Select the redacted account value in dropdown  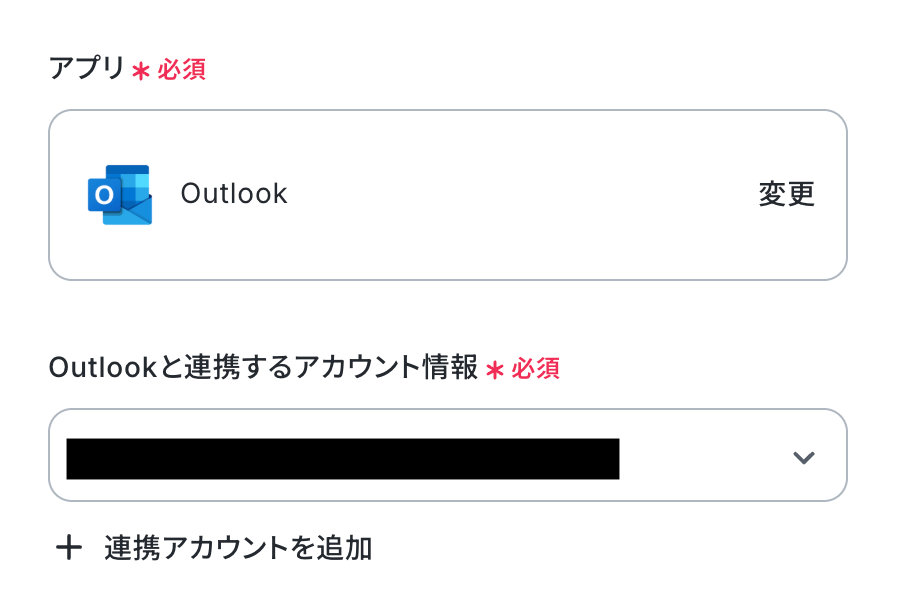(342, 458)
